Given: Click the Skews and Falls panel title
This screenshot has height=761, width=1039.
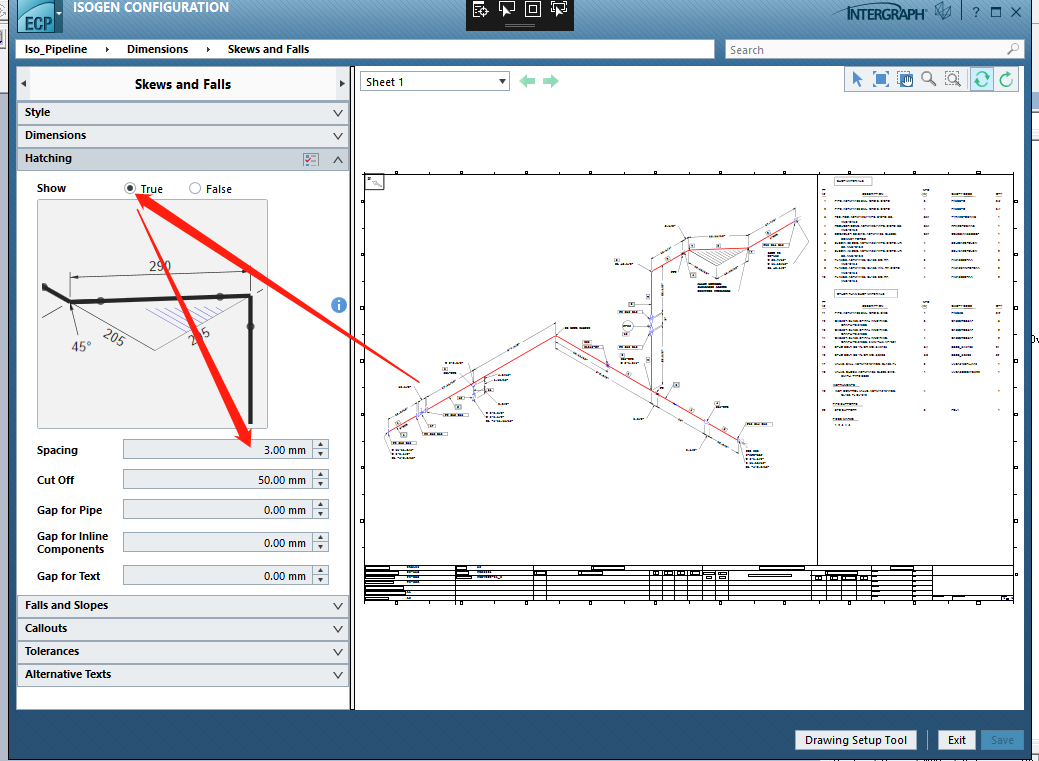Looking at the screenshot, I should [183, 84].
